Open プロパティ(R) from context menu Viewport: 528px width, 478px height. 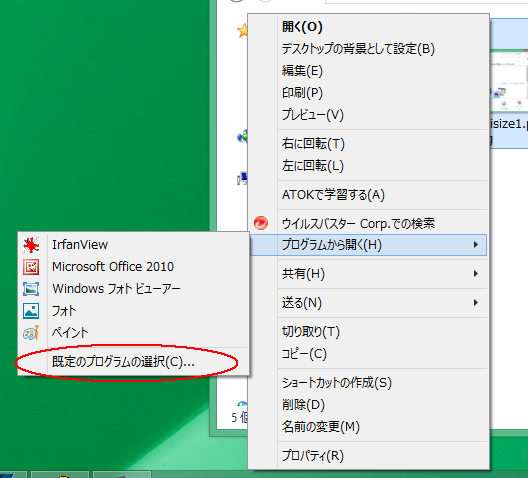[x=369, y=455]
